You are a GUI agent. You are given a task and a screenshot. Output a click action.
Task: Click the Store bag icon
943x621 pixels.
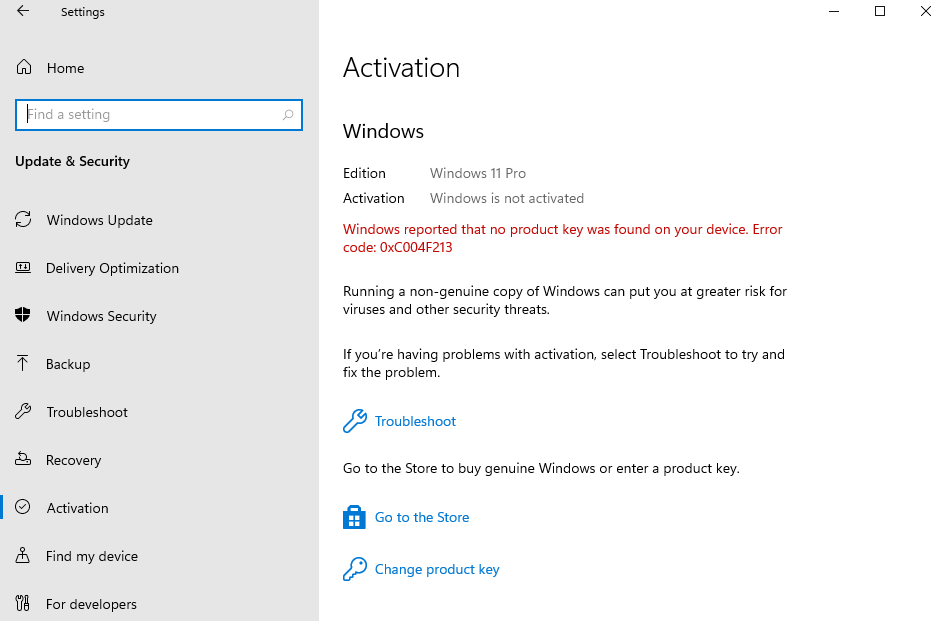click(x=354, y=517)
